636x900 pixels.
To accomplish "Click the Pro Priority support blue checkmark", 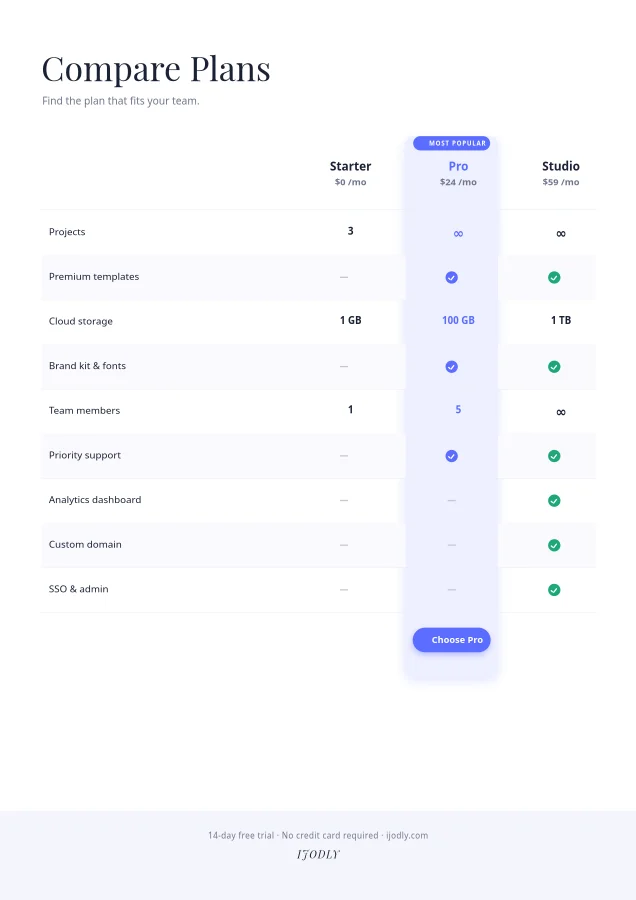I will pyautogui.click(x=452, y=456).
